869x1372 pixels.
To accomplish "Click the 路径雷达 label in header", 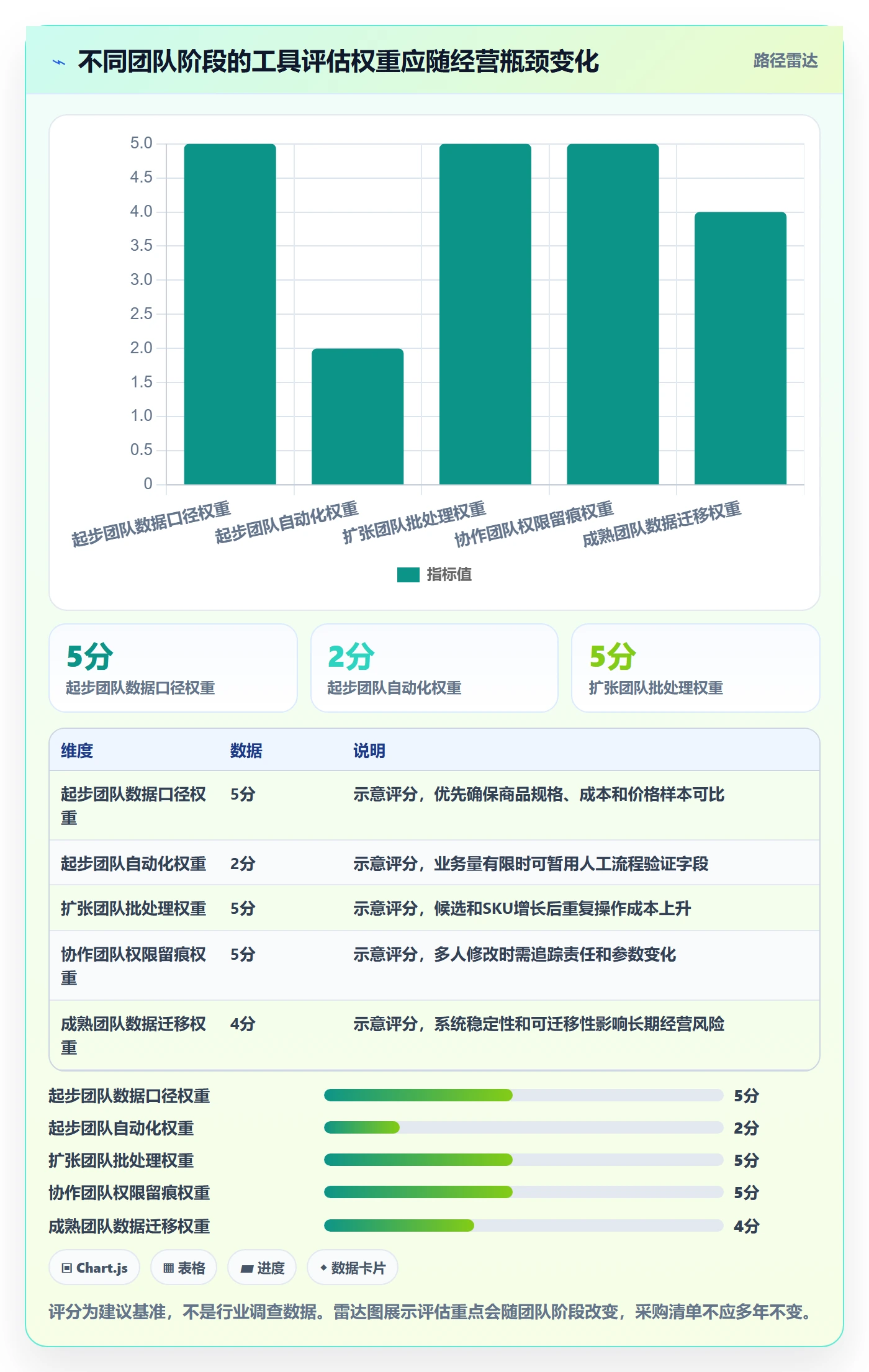I will tap(785, 61).
